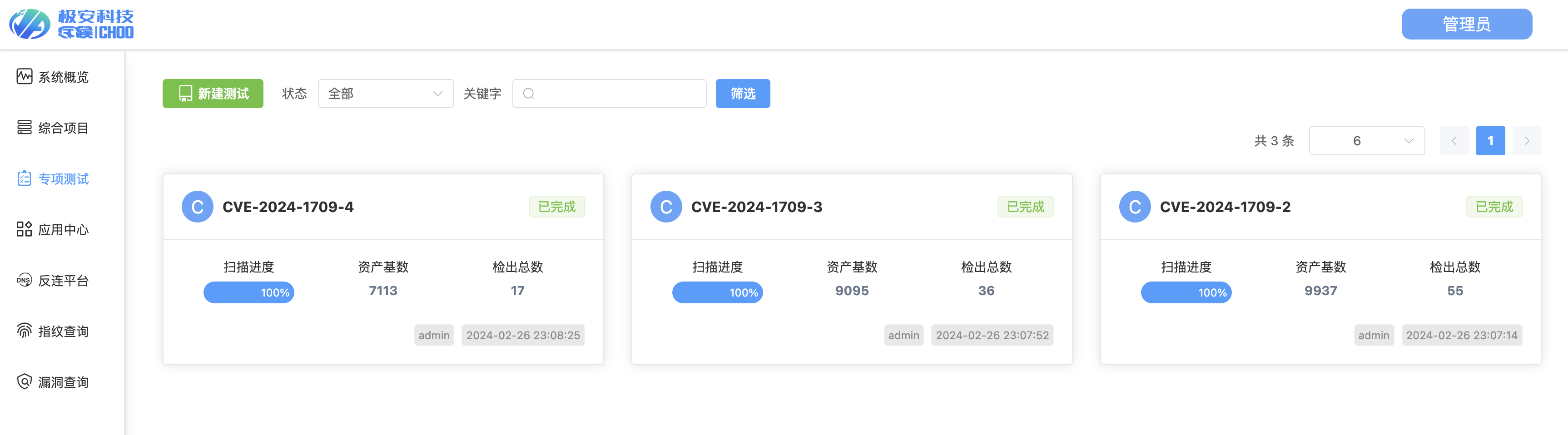Click the 共 3 条 total count
1568x435 pixels.
tap(1274, 141)
